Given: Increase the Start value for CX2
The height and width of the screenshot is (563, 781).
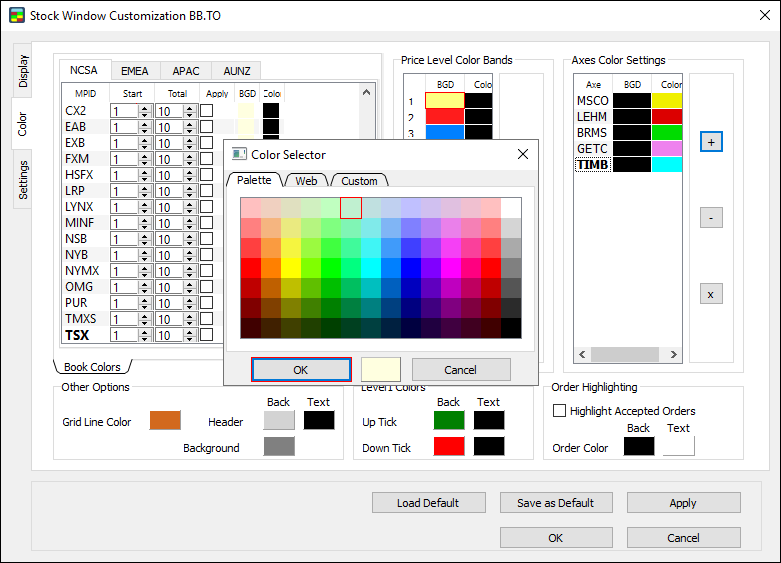Looking at the screenshot, I should 144,108.
